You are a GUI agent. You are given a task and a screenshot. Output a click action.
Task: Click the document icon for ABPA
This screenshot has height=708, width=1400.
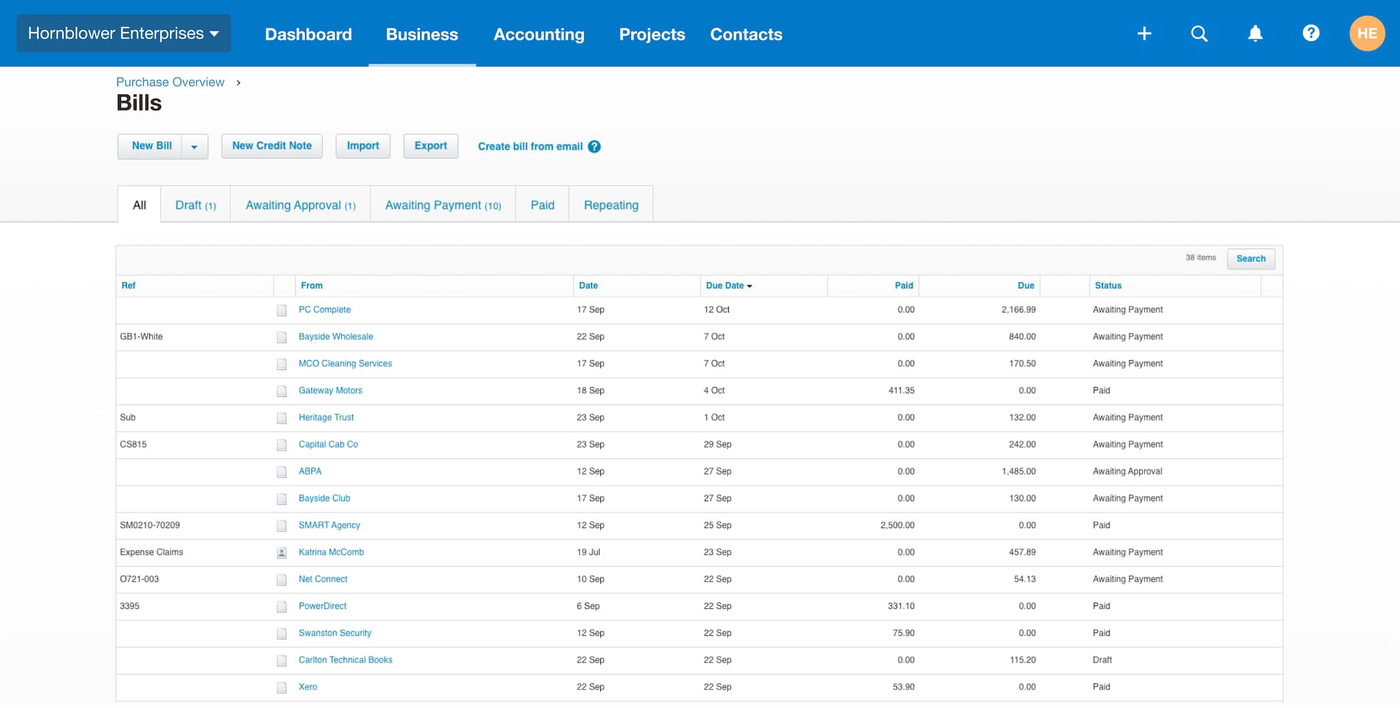[x=282, y=472]
